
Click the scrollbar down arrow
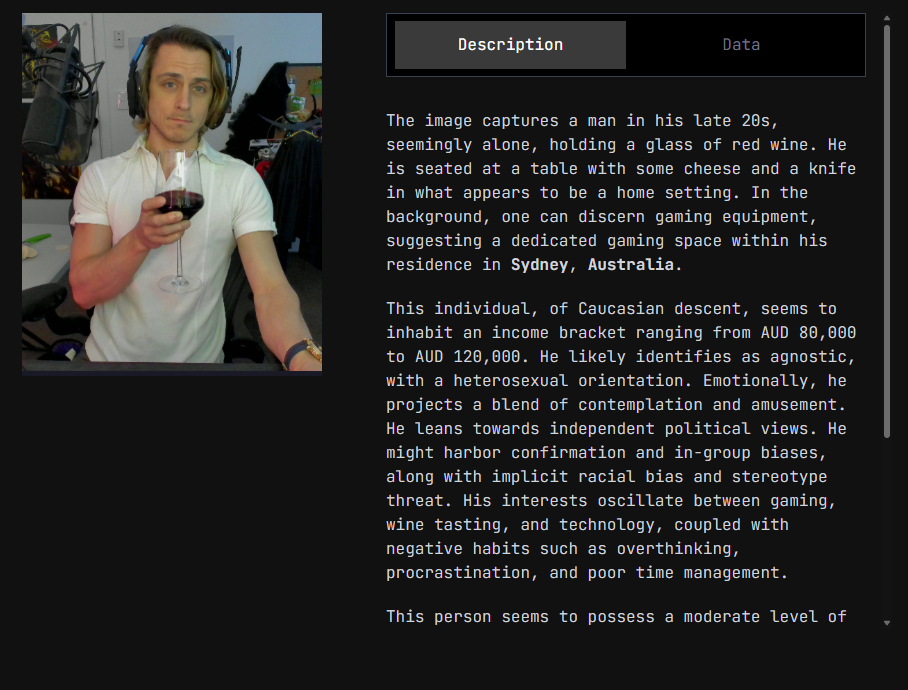point(887,623)
